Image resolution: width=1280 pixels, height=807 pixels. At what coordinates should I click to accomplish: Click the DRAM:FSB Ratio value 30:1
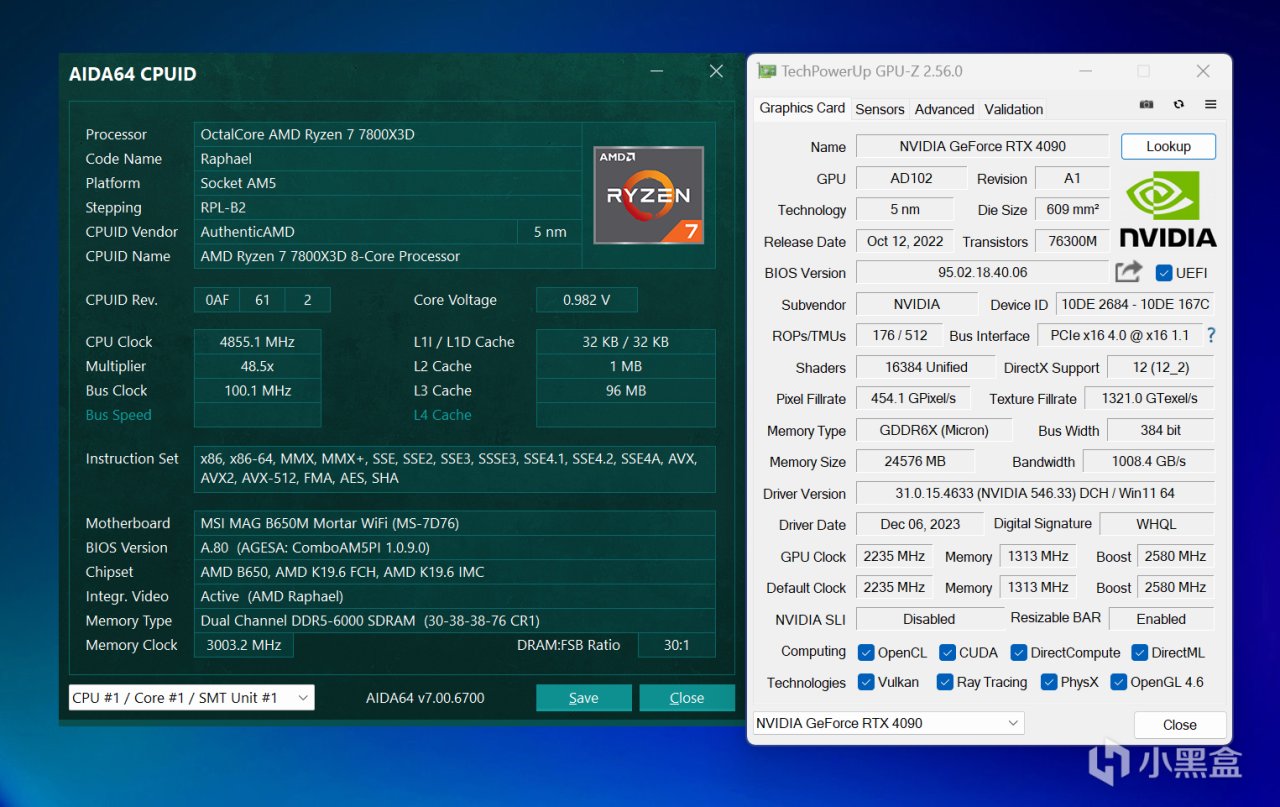[x=677, y=645]
